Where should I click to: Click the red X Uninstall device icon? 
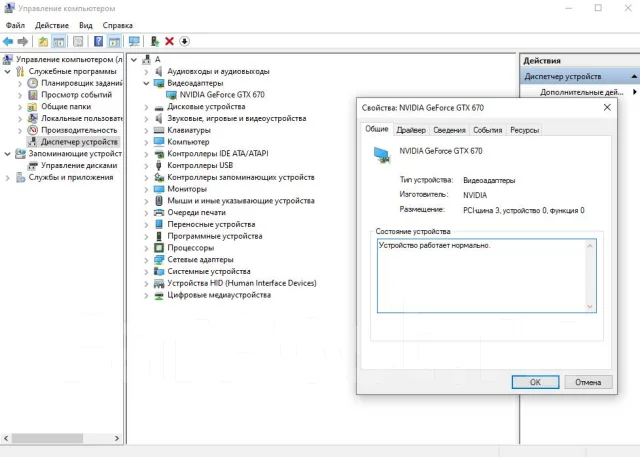pyautogui.click(x=169, y=41)
